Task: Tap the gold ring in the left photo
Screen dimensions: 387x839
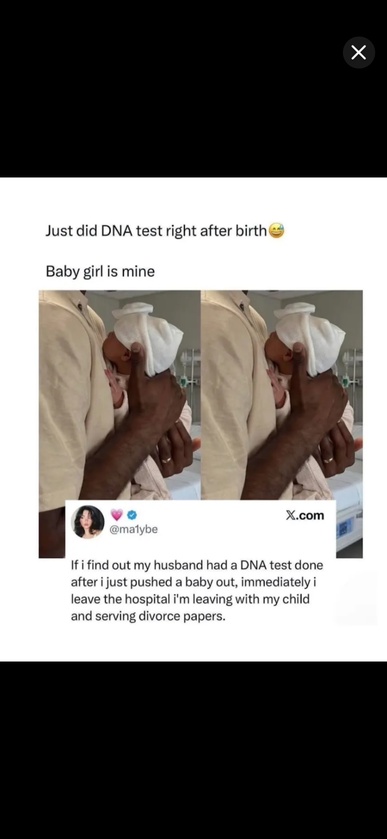Action: click(167, 459)
